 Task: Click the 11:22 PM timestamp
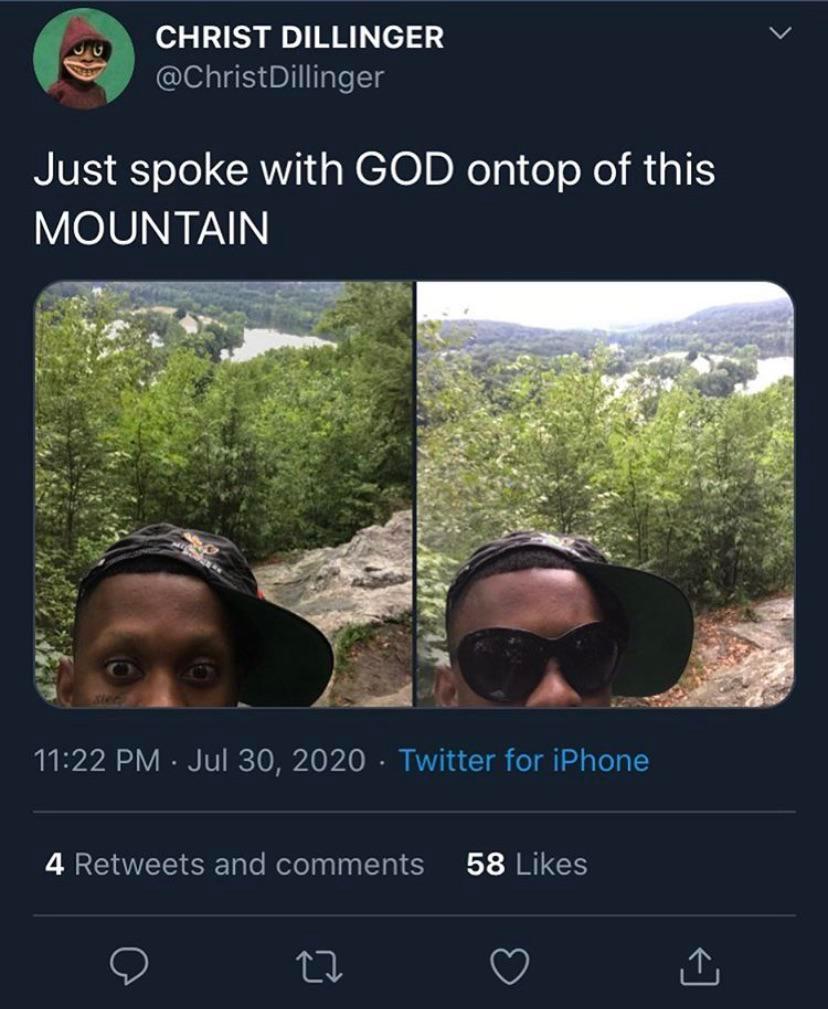tap(97, 761)
